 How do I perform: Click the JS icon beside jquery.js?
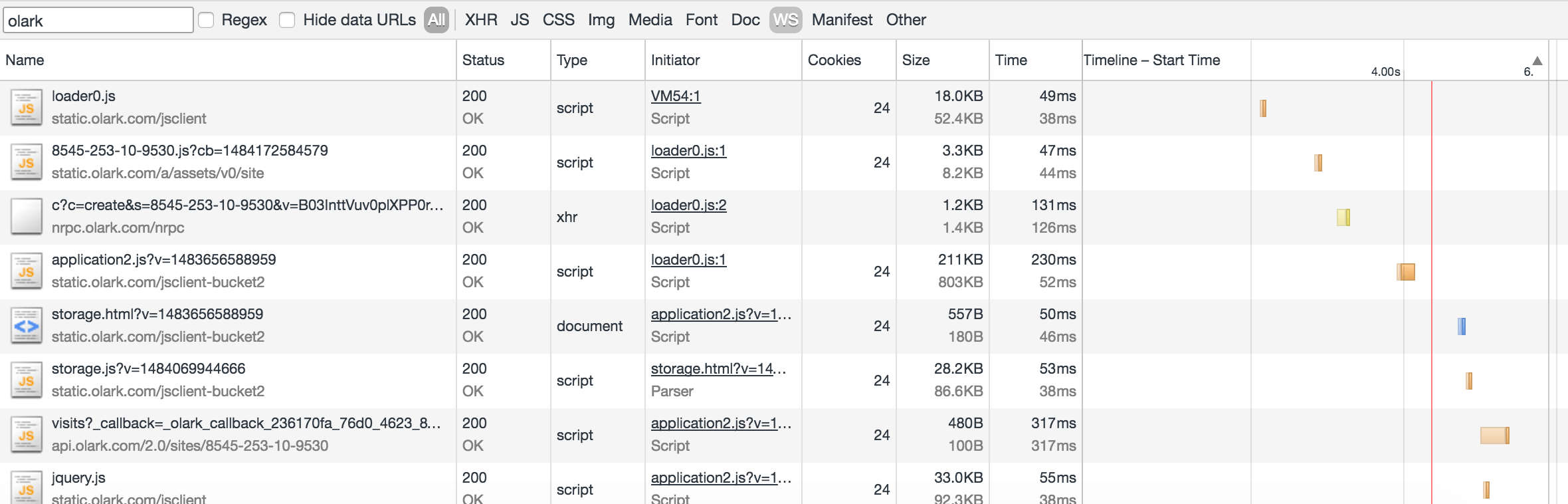click(x=27, y=488)
